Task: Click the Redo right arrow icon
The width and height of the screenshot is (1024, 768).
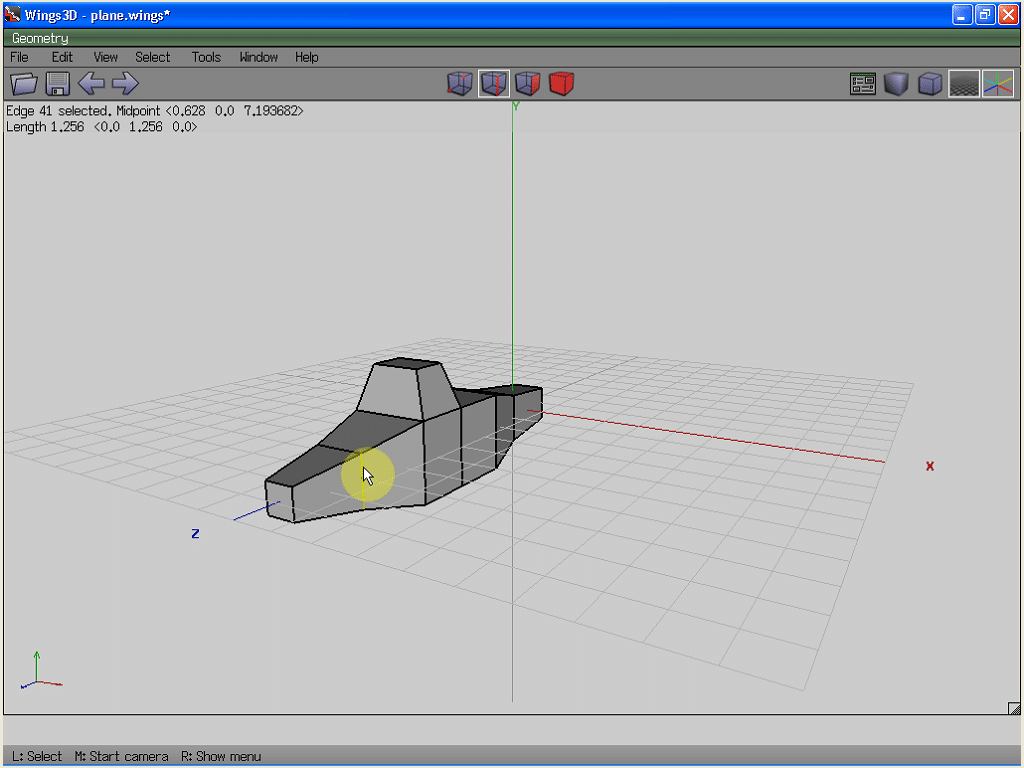Action: click(125, 84)
